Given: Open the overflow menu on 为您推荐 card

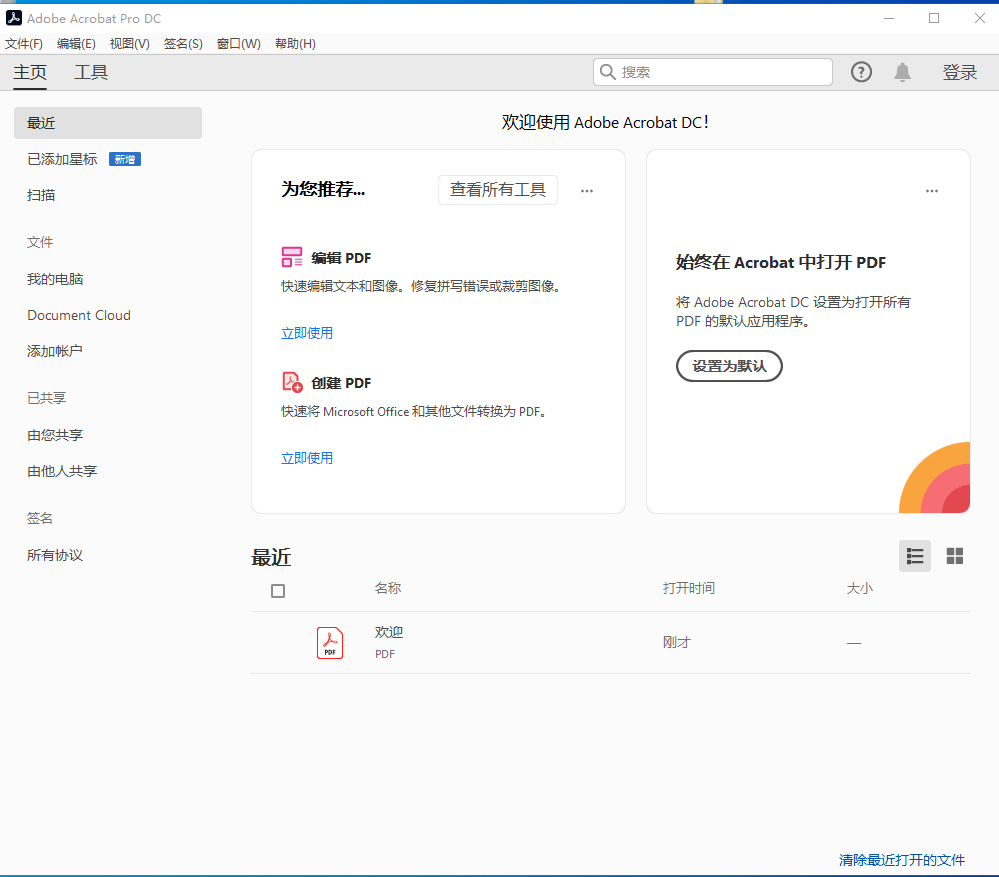Looking at the screenshot, I should [x=587, y=190].
